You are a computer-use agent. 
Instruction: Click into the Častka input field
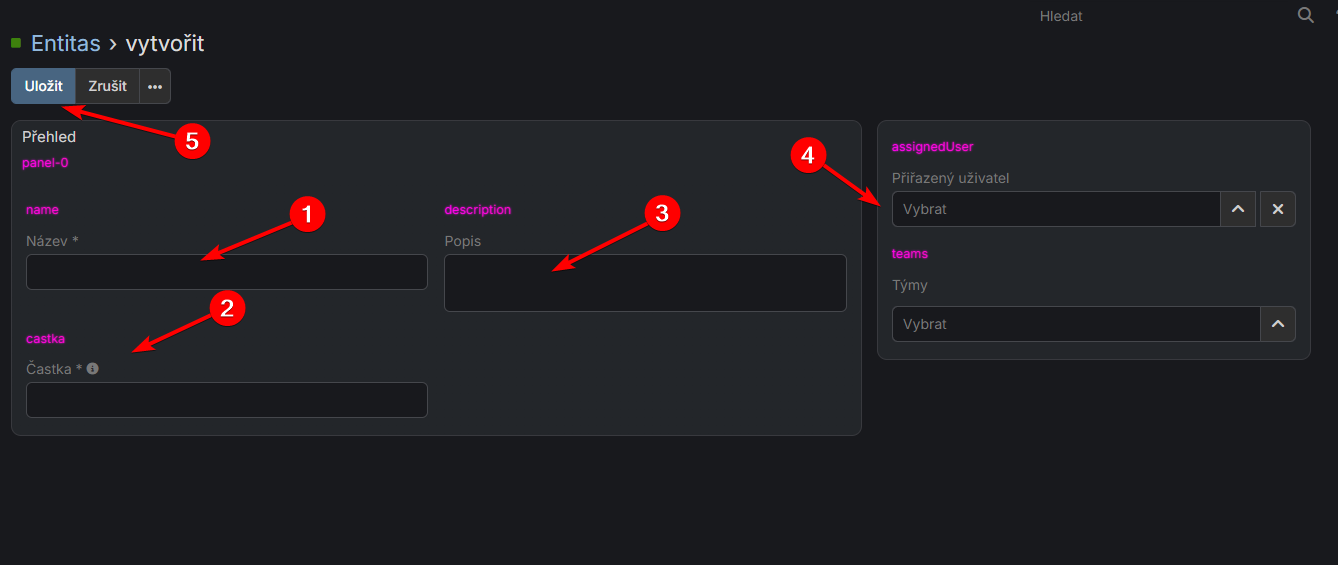227,400
